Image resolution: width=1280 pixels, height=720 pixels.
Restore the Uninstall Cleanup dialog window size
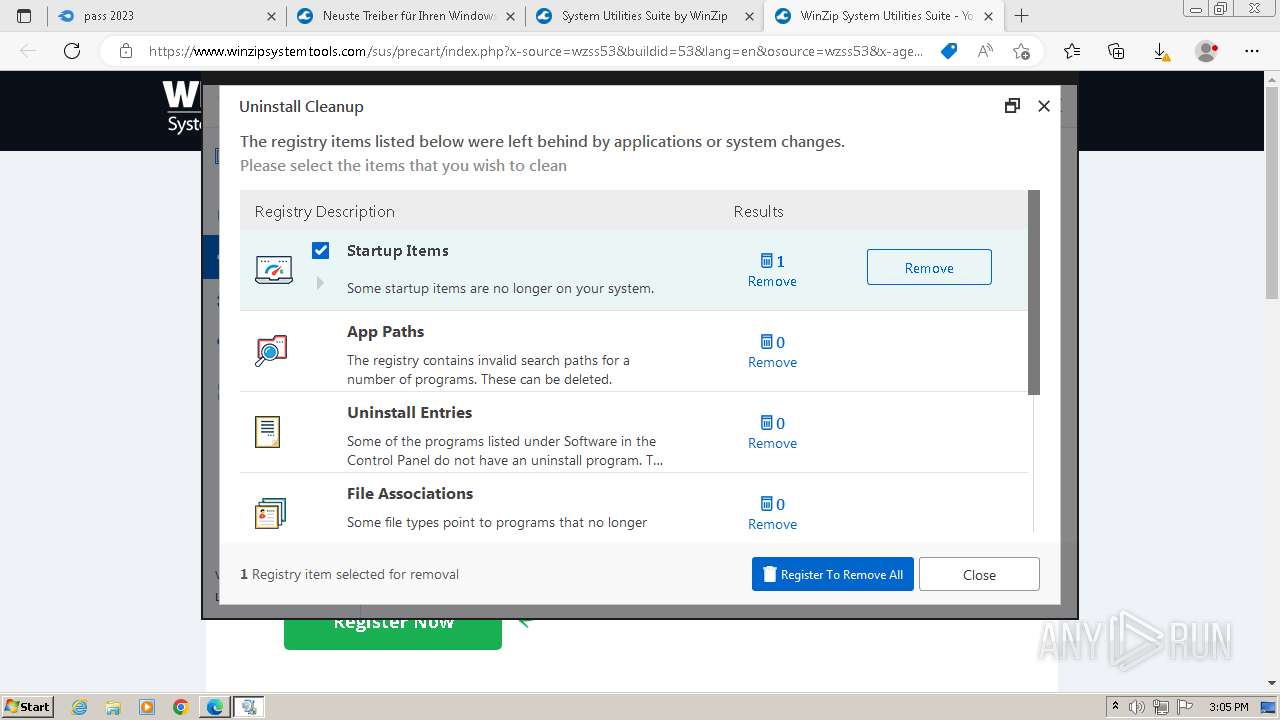coord(1012,106)
